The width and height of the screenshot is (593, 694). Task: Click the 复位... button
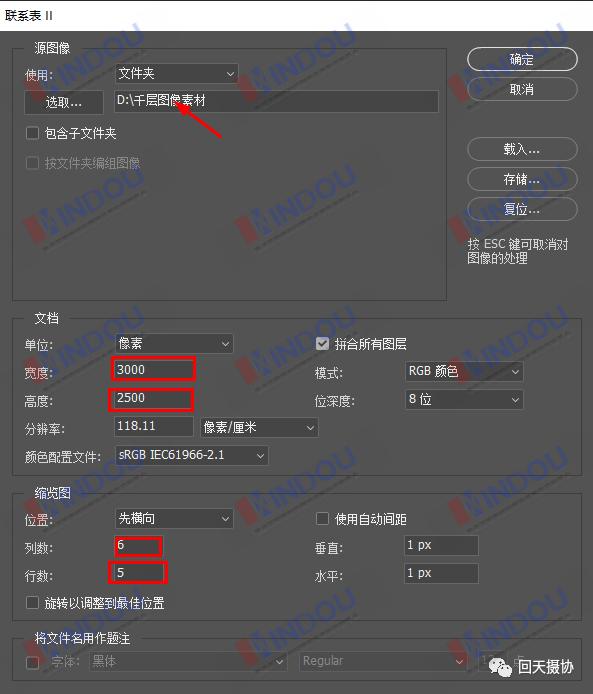522,209
